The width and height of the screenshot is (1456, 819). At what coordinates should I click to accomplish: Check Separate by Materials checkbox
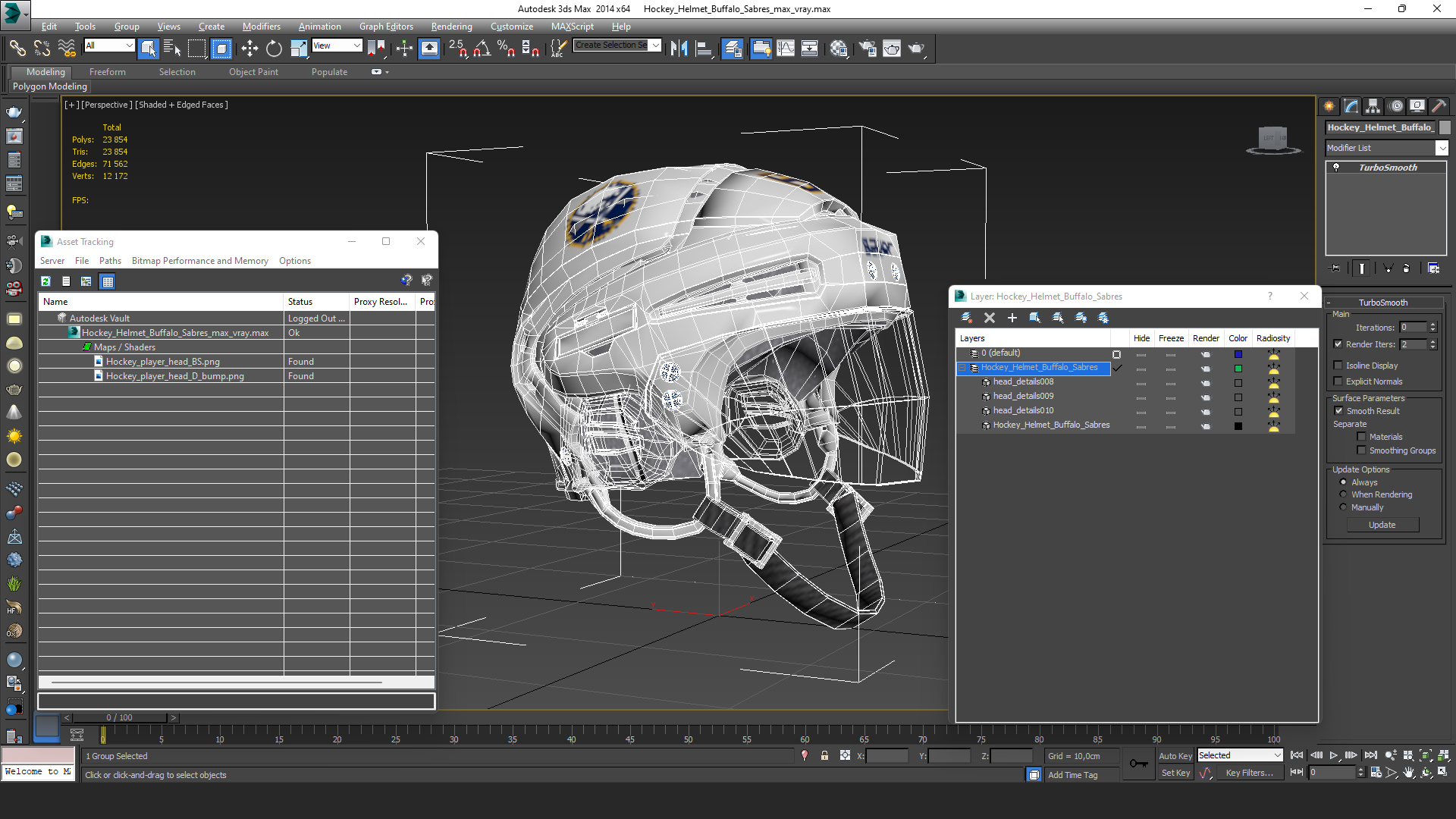1361,436
